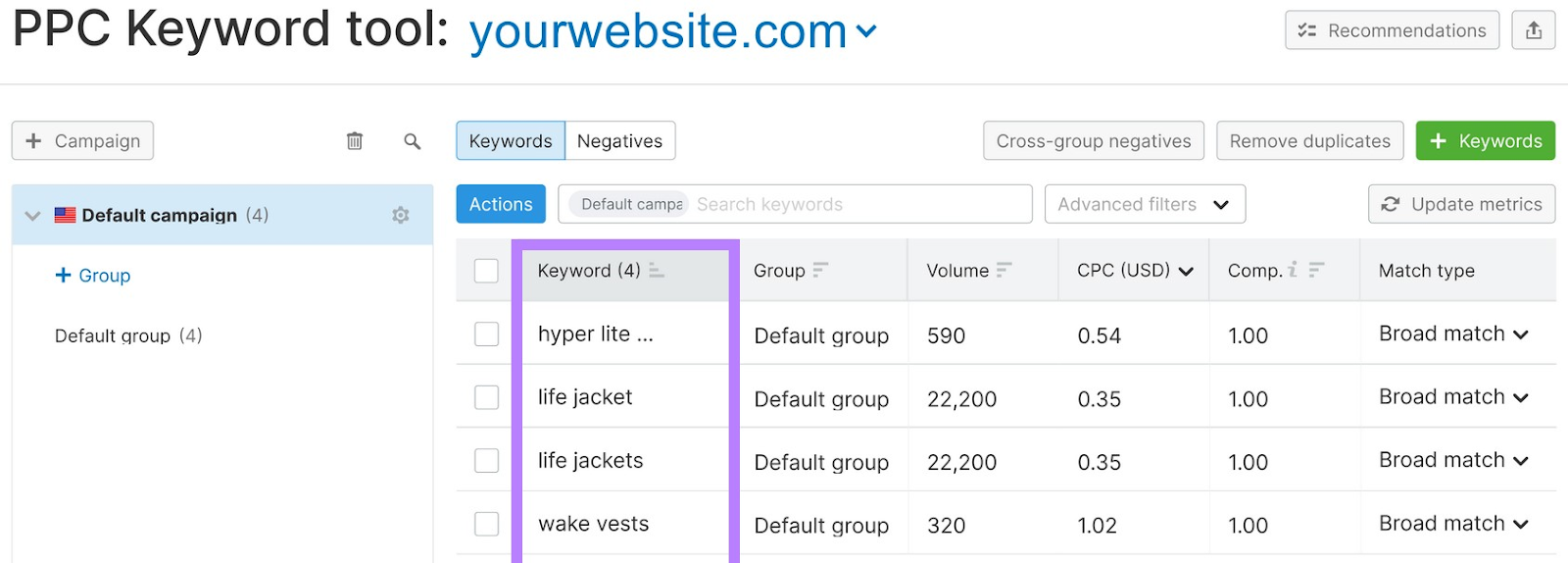Tick the wake vests row checkbox
Image resolution: width=1568 pixels, height=563 pixels.
tap(486, 524)
